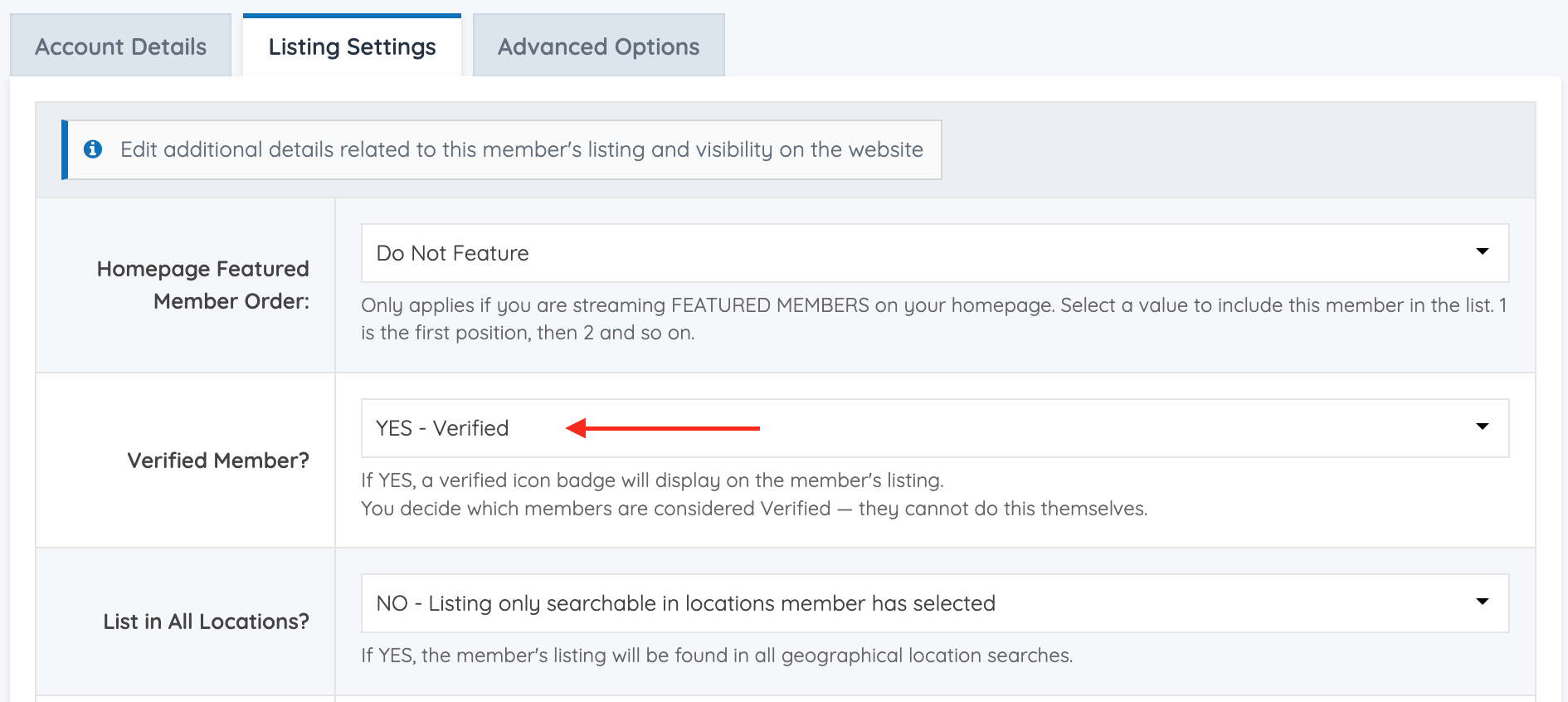The height and width of the screenshot is (702, 1568).
Task: Select the Listing Settings tab
Action: point(352,46)
